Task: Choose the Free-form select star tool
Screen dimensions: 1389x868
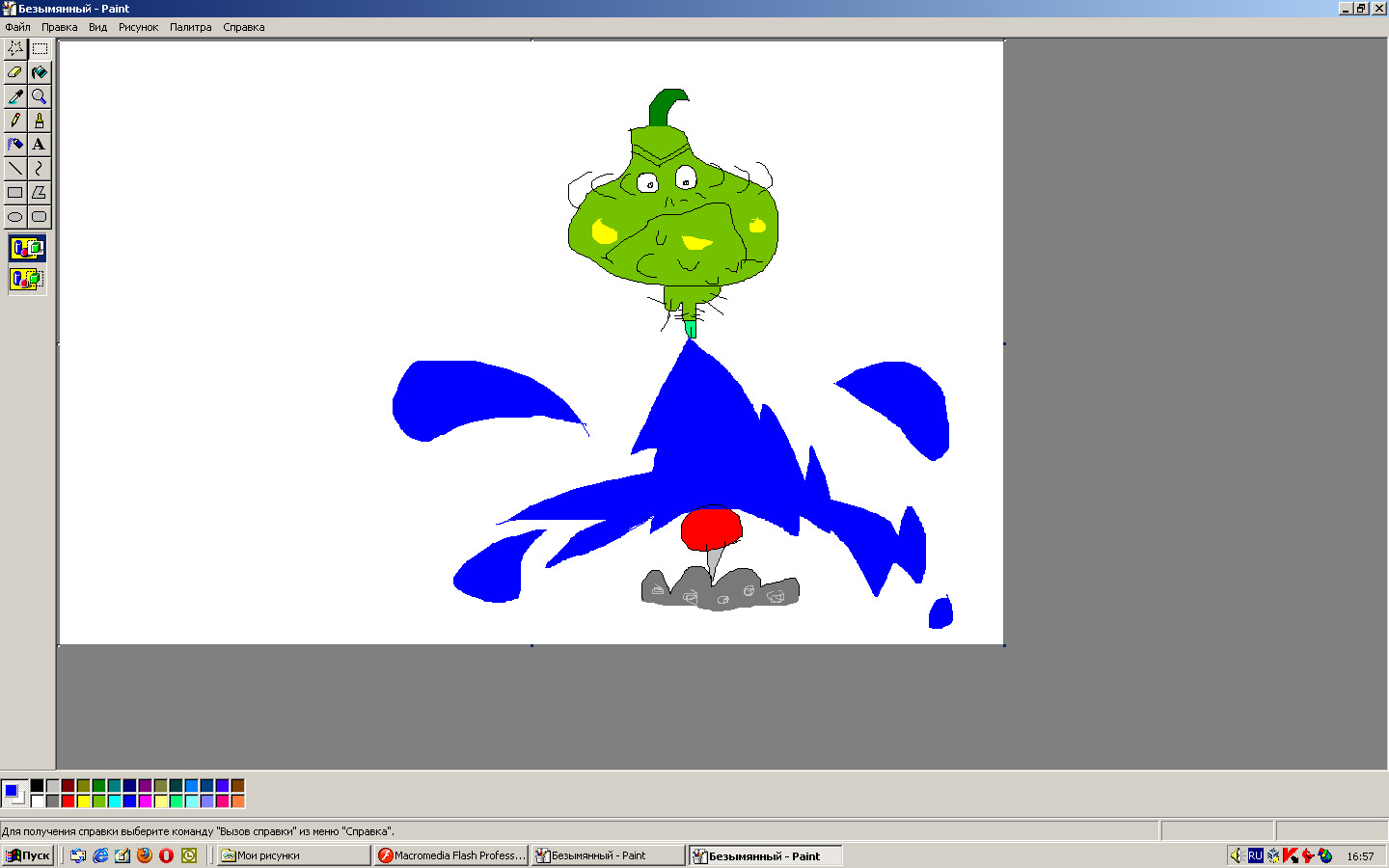Action: [15, 48]
